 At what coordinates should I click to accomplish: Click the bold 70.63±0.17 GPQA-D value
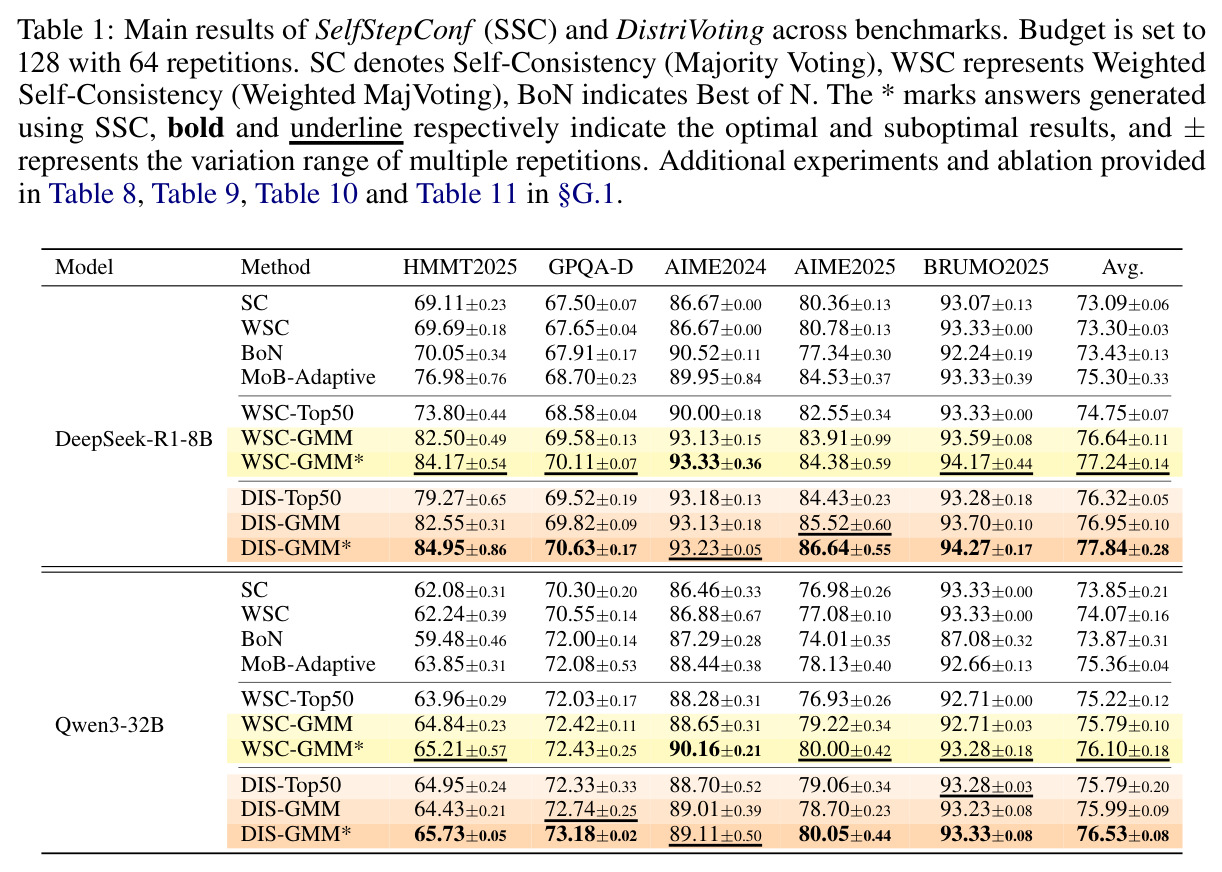click(x=590, y=549)
